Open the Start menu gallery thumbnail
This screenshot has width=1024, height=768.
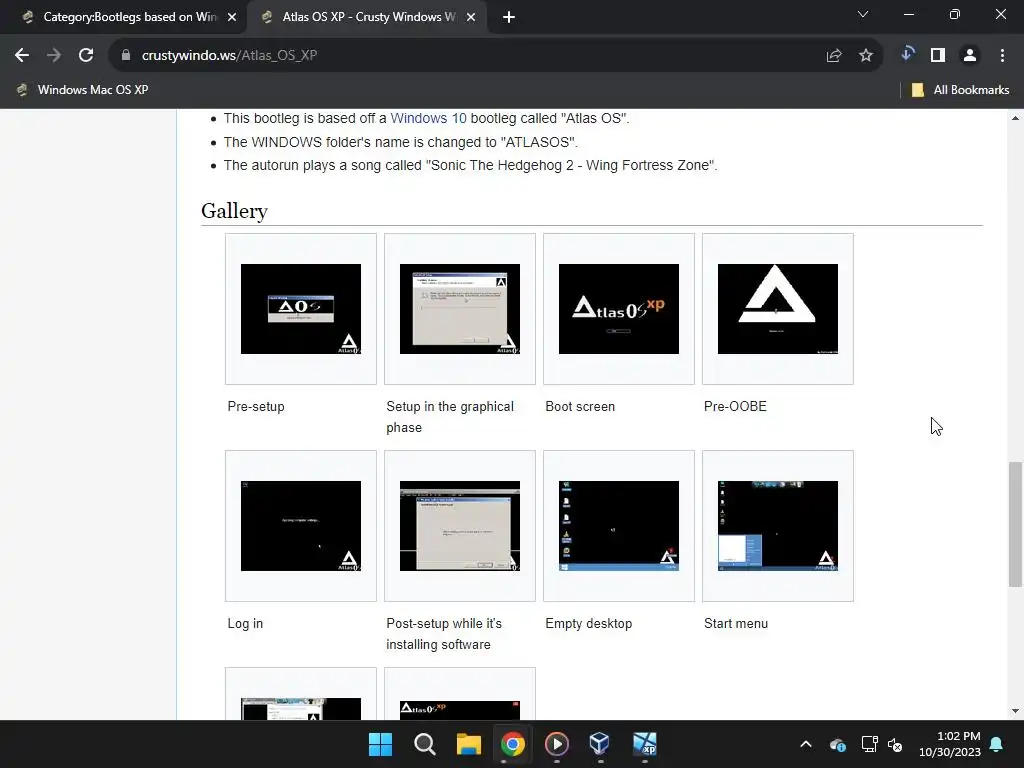click(x=778, y=526)
